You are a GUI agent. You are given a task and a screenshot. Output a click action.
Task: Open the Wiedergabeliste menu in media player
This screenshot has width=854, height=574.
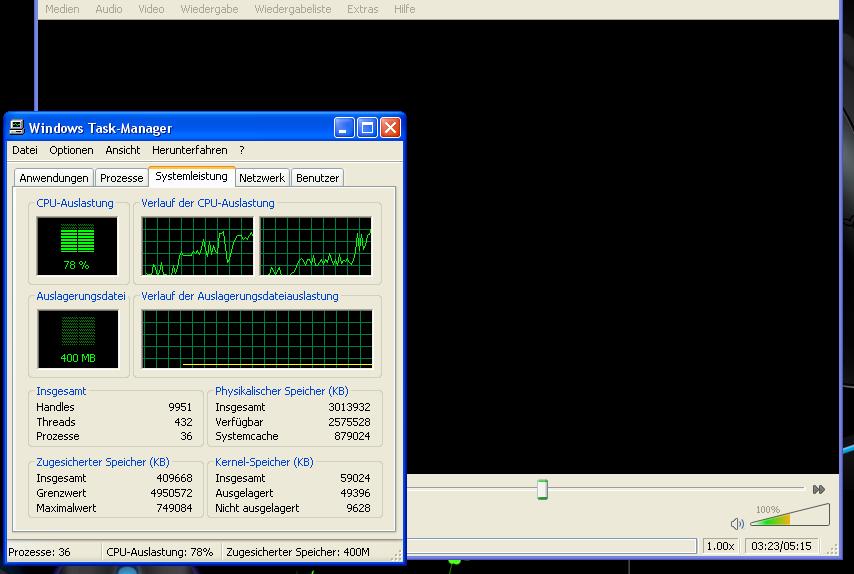[292, 9]
